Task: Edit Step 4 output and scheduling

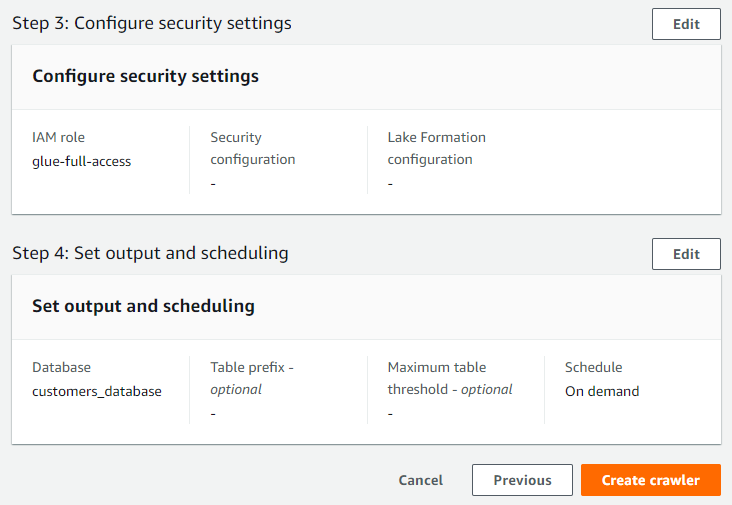Action: coord(686,254)
